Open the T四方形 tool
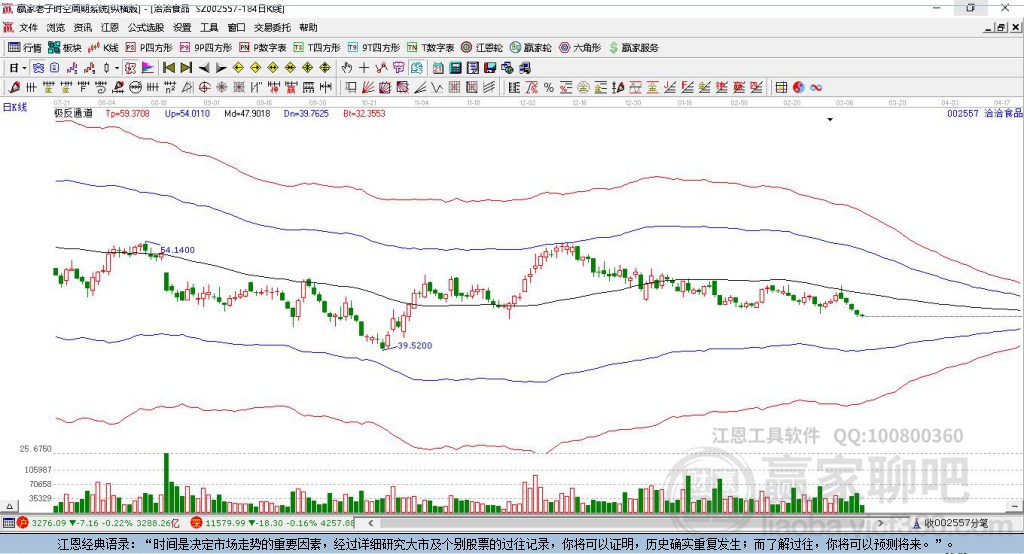This screenshot has height=554, width=1024. click(317, 48)
